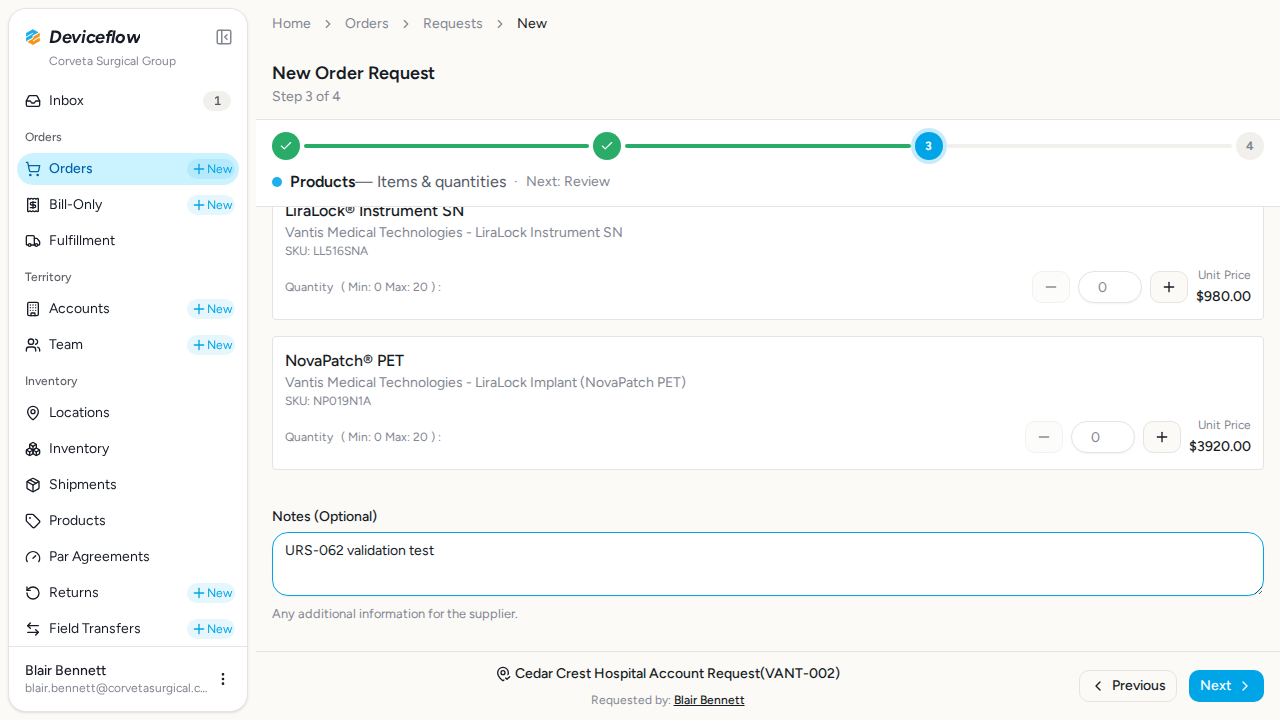The image size is (1280, 720).
Task: Proceed with the Next button
Action: (1226, 686)
